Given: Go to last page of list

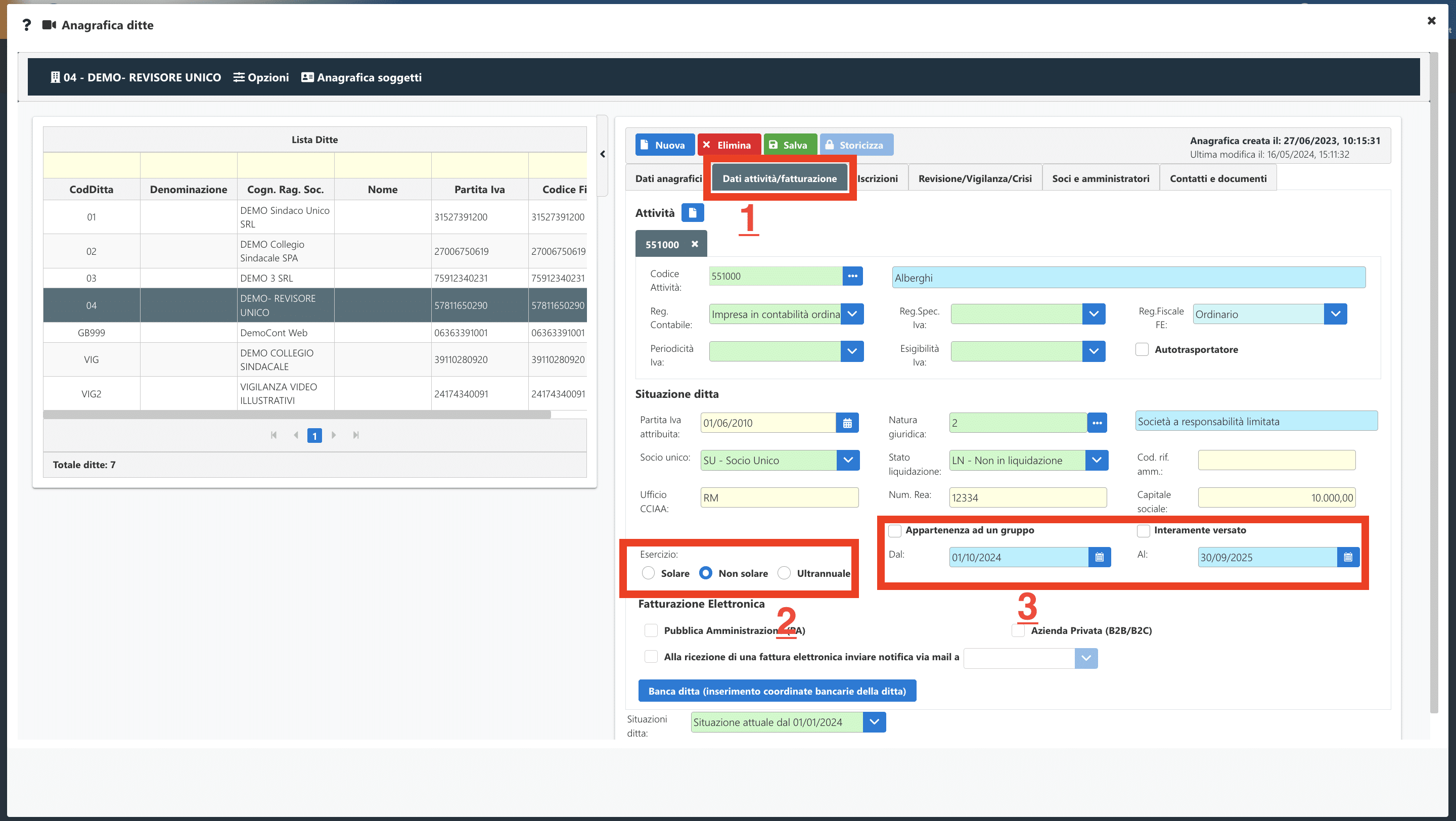Looking at the screenshot, I should click(x=355, y=435).
